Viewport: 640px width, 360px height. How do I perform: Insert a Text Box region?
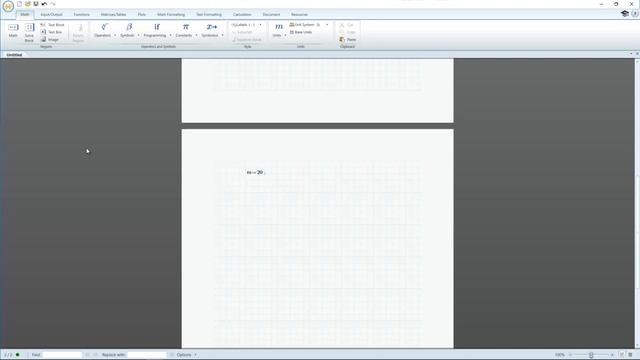click(x=51, y=32)
